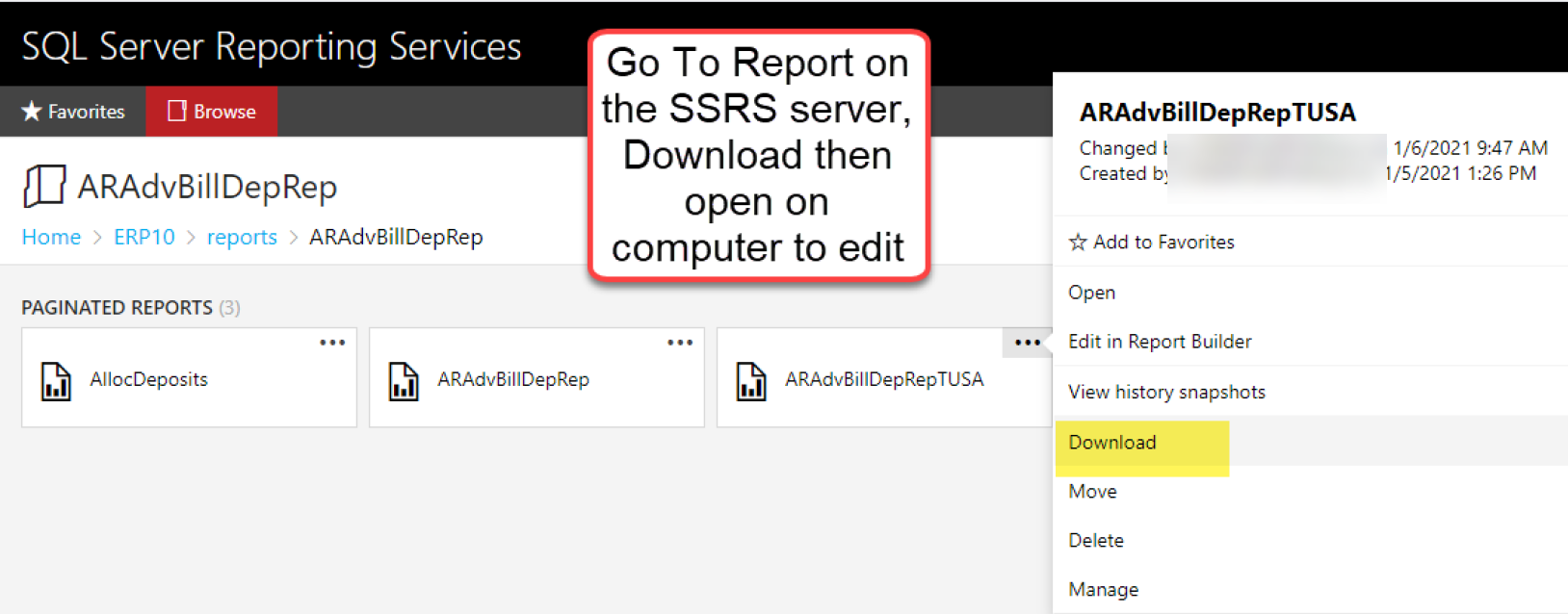Viewport: 1568px width, 614px height.
Task: Close the ARAdvBillDepRepTUSA ellipsis menu
Action: tap(1027, 343)
